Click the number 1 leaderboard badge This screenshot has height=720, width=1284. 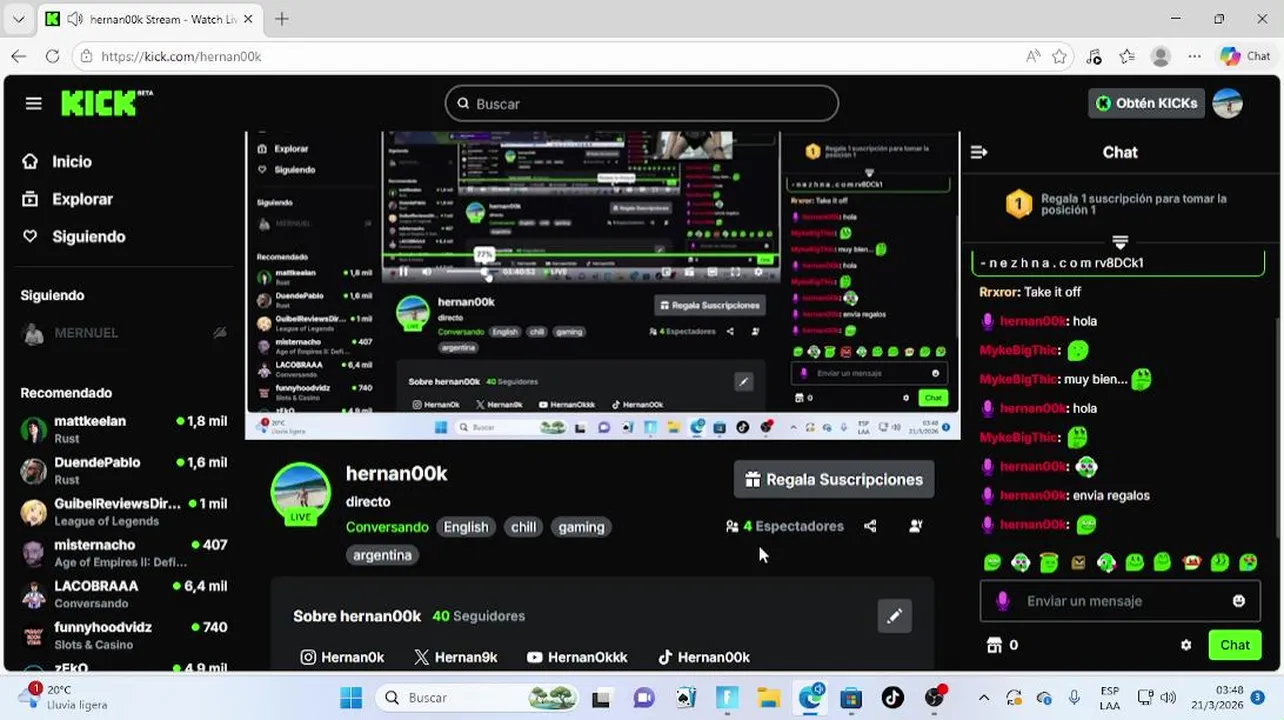coord(1018,205)
